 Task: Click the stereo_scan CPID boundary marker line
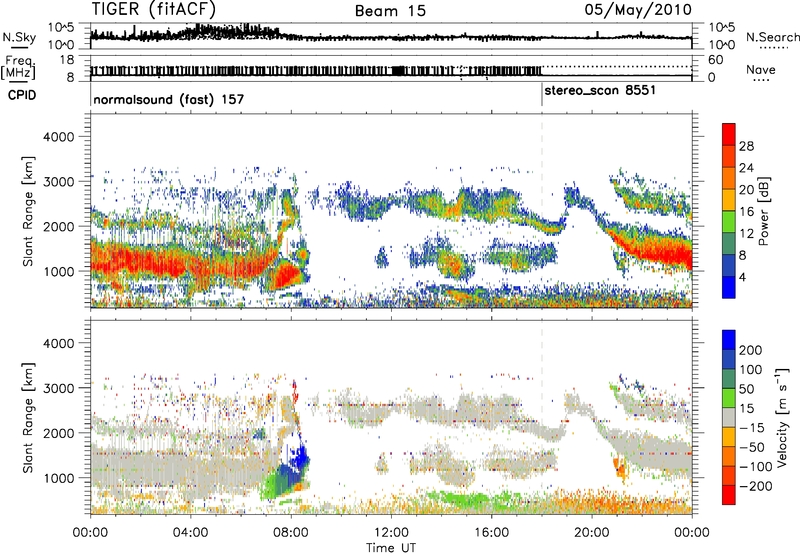point(542,95)
